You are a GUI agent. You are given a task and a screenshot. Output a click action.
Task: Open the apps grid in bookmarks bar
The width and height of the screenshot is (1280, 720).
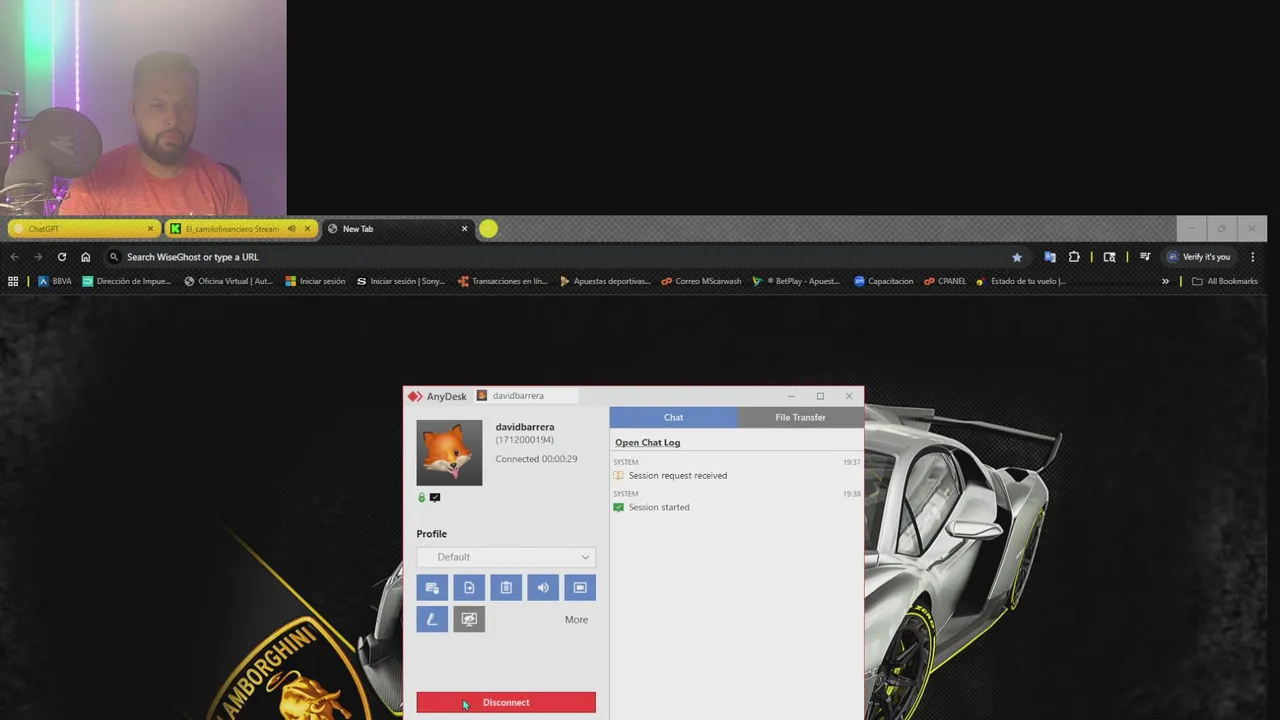click(x=13, y=281)
